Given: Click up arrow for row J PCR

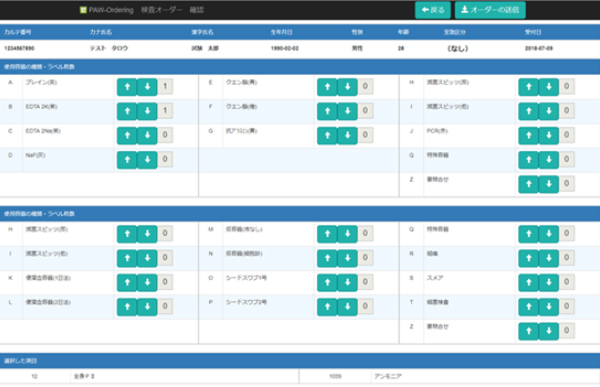Looking at the screenshot, I should [528, 135].
